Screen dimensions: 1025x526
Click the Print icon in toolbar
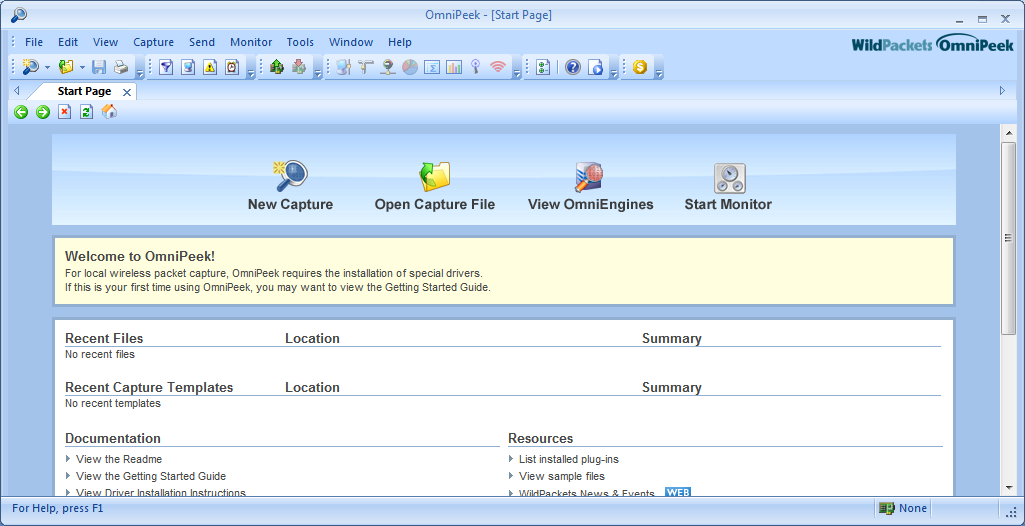tap(120, 67)
